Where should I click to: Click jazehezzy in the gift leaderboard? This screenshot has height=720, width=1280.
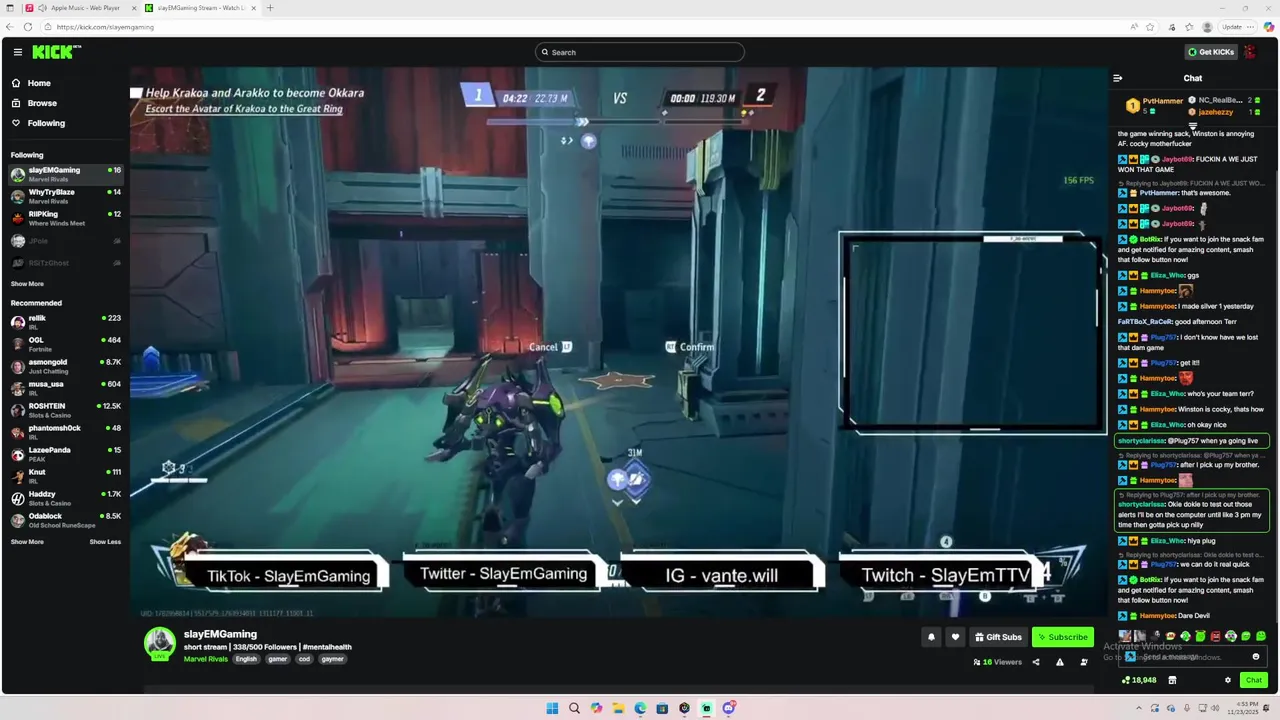1217,112
